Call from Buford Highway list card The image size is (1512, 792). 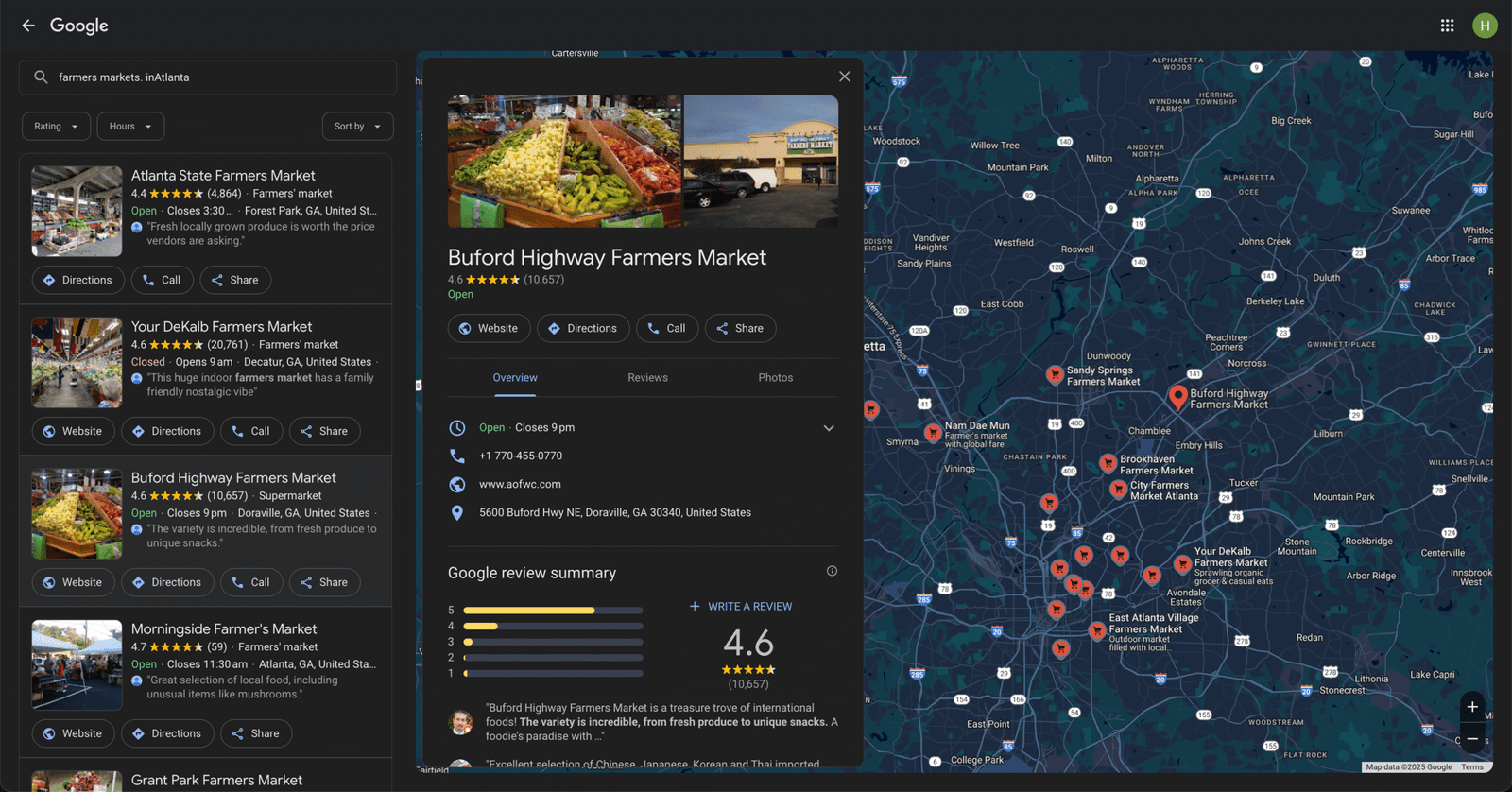pyautogui.click(x=251, y=582)
